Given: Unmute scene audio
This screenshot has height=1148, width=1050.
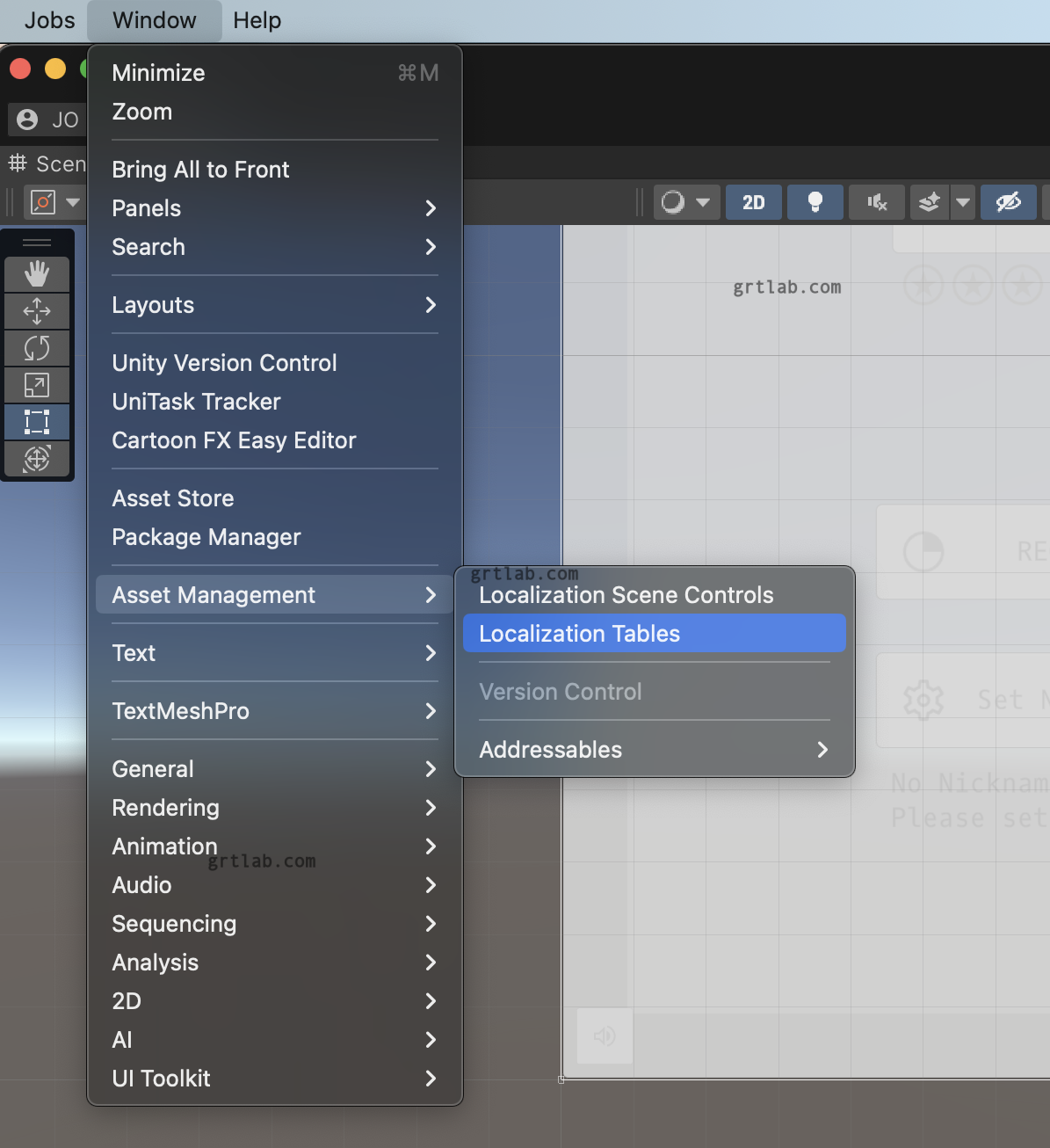Looking at the screenshot, I should coord(876,202).
